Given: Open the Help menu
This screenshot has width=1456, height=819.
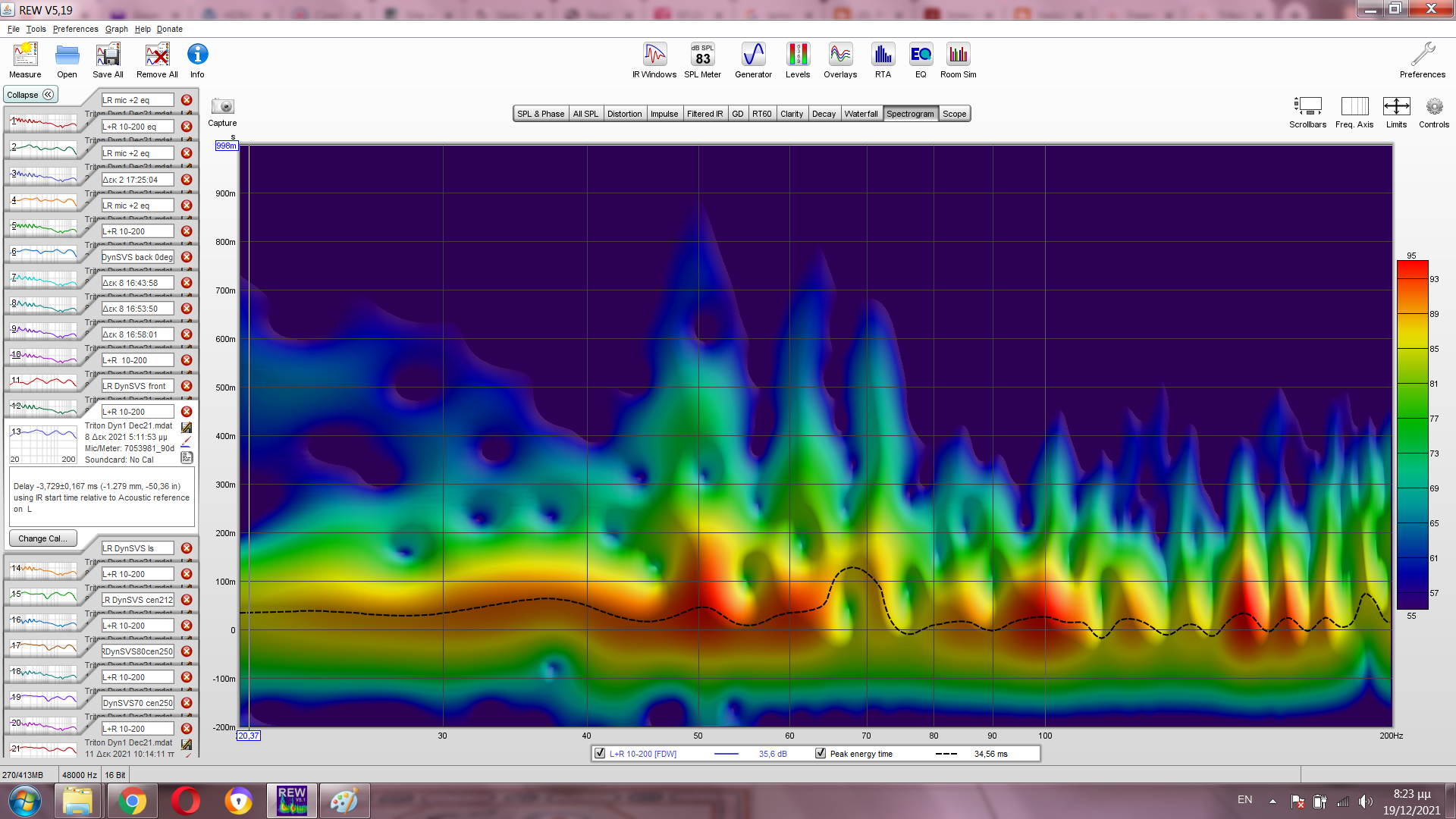Looking at the screenshot, I should click(143, 29).
